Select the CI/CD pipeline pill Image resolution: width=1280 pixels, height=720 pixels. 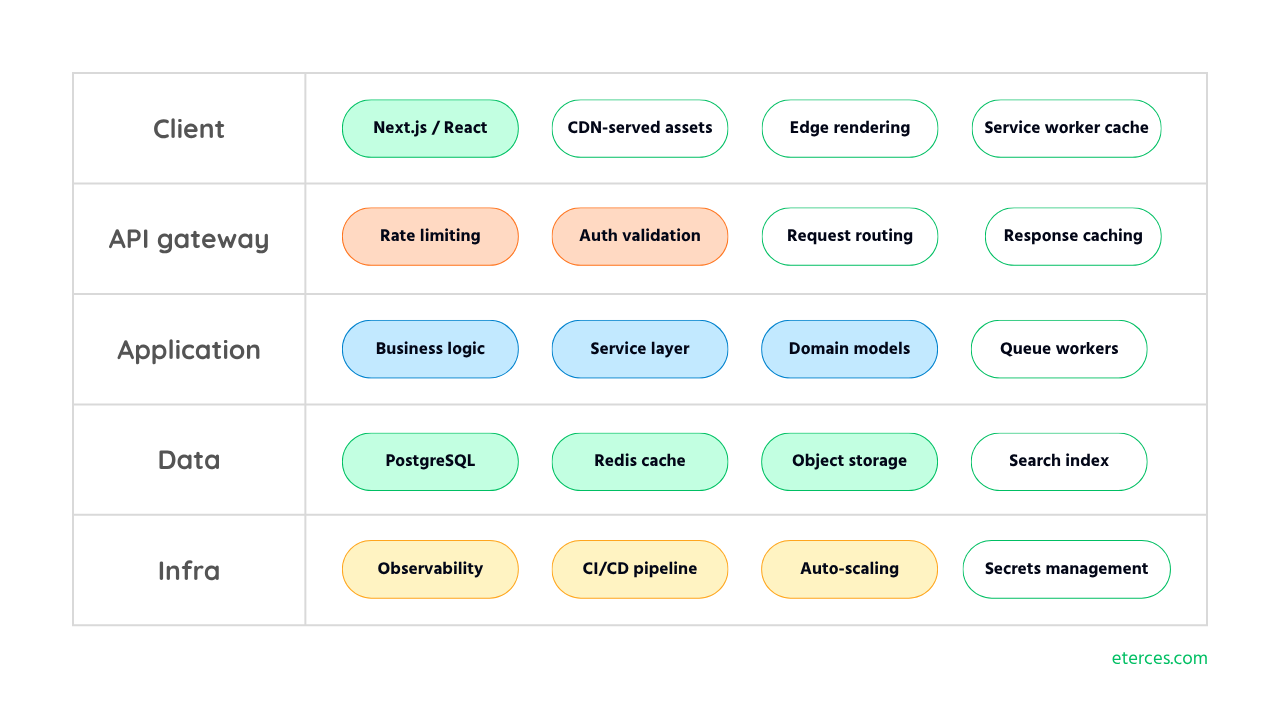coord(640,569)
